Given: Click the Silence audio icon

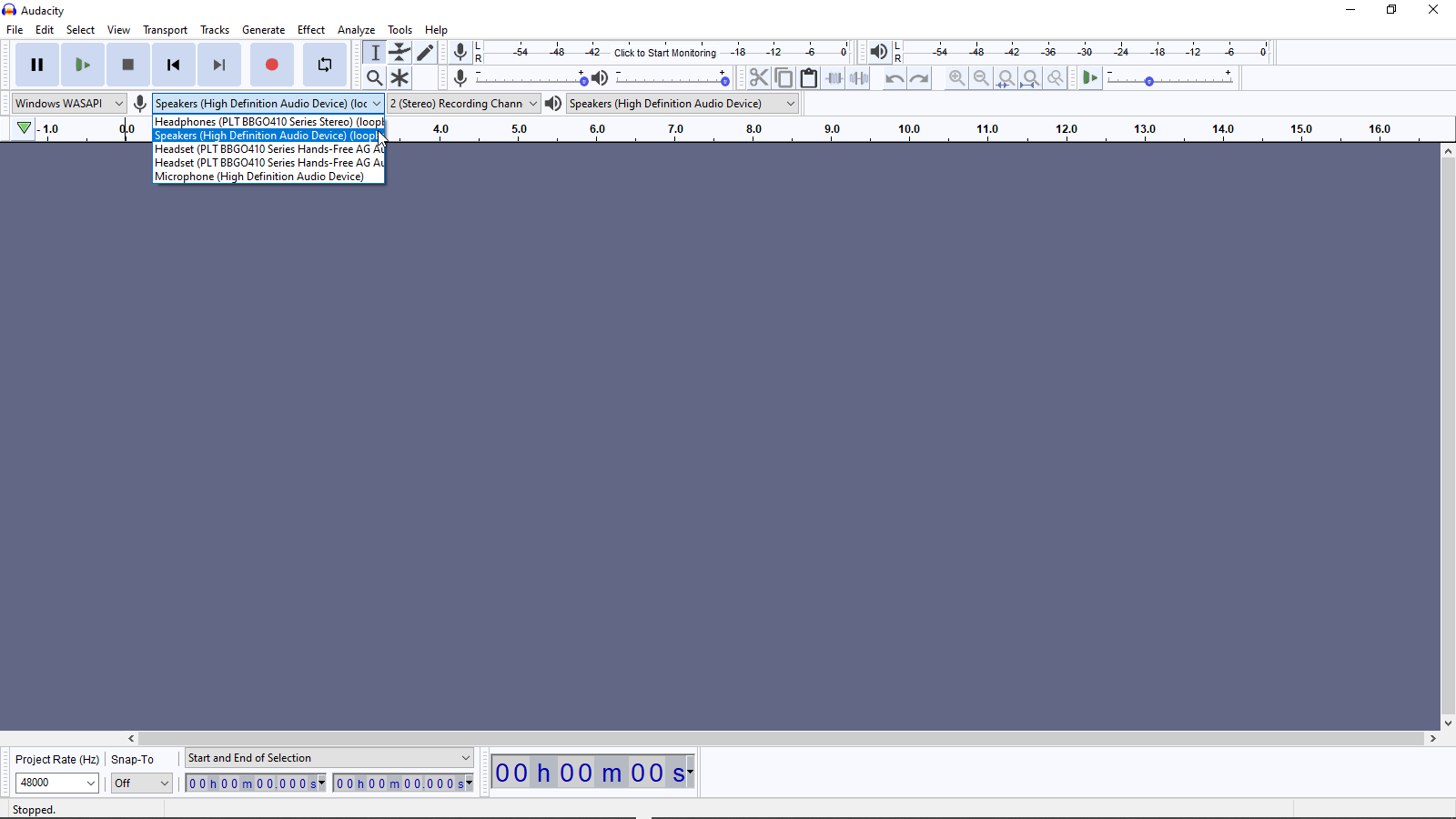Looking at the screenshot, I should (858, 78).
